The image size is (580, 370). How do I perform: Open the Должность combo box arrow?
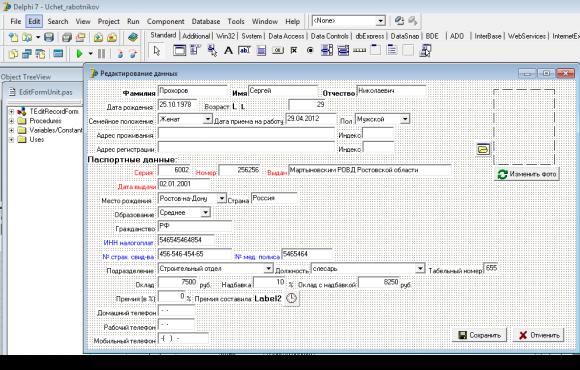pyautogui.click(x=420, y=268)
